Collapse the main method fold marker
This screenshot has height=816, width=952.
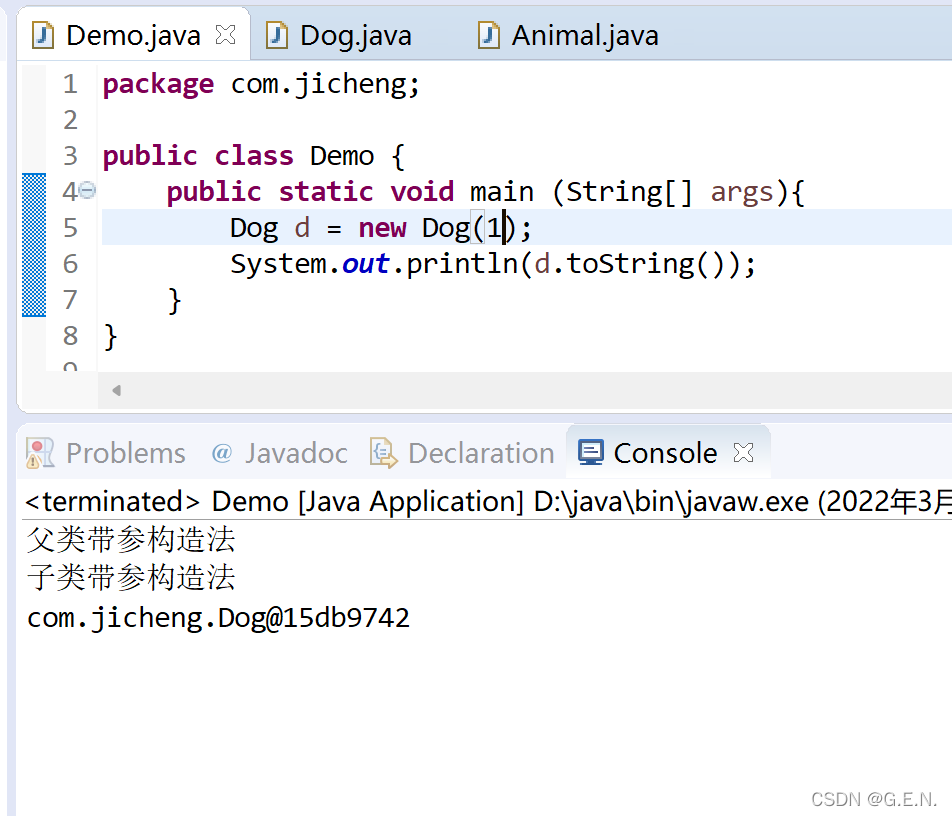point(87,191)
